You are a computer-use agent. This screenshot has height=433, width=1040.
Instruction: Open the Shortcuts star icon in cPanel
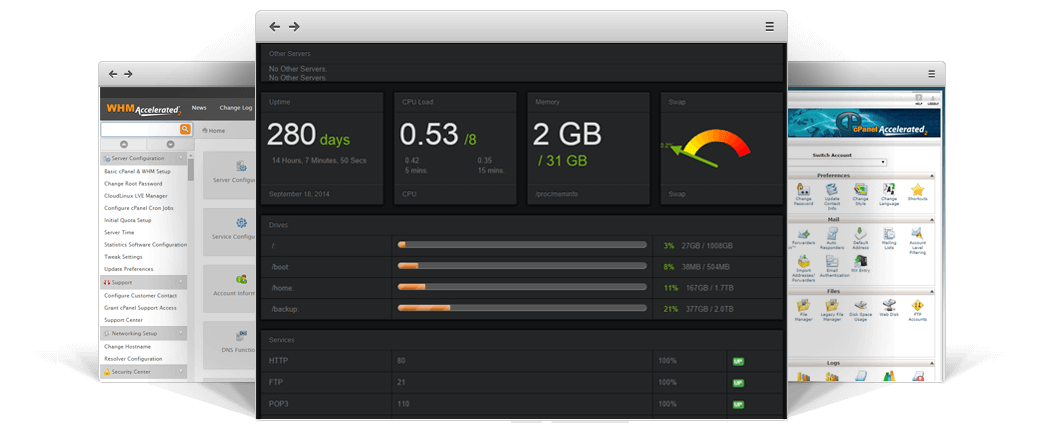tap(917, 192)
